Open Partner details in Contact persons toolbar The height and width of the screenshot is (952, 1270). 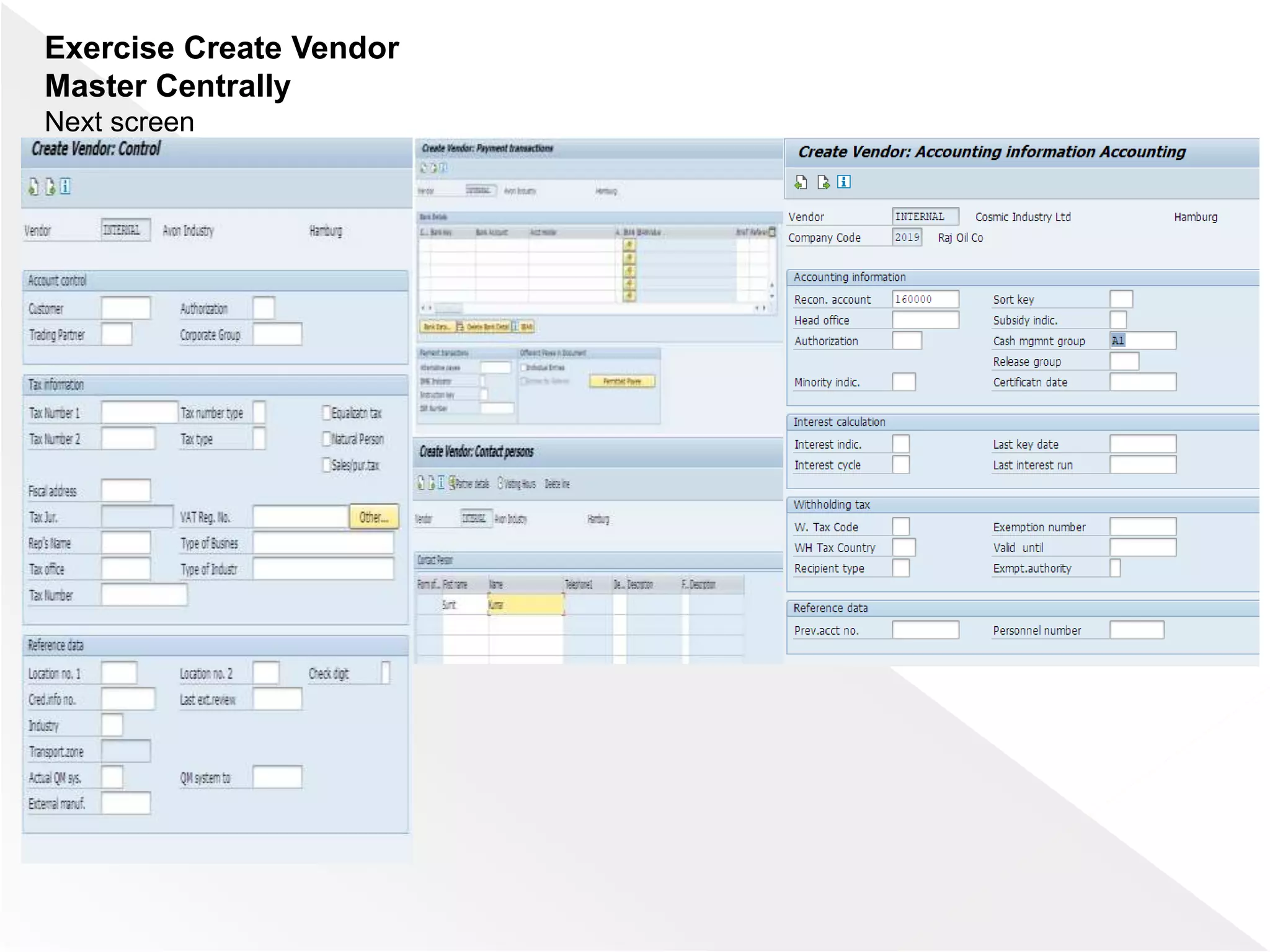tap(469, 483)
